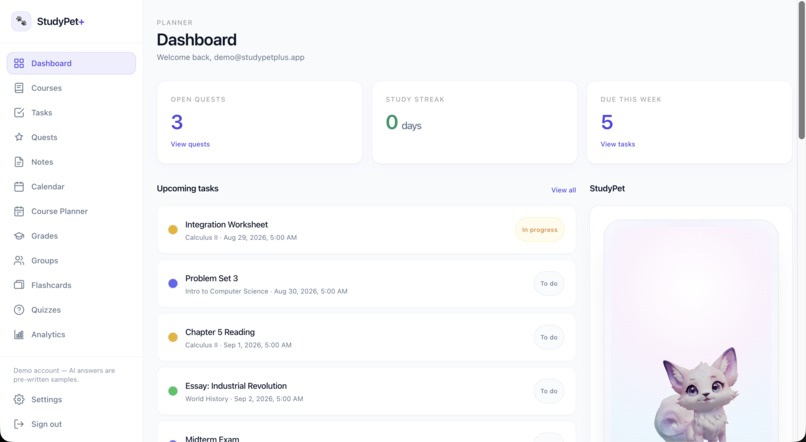This screenshot has height=442, width=806.
Task: Click the Dashboard grid icon in sidebar
Action: 19,63
